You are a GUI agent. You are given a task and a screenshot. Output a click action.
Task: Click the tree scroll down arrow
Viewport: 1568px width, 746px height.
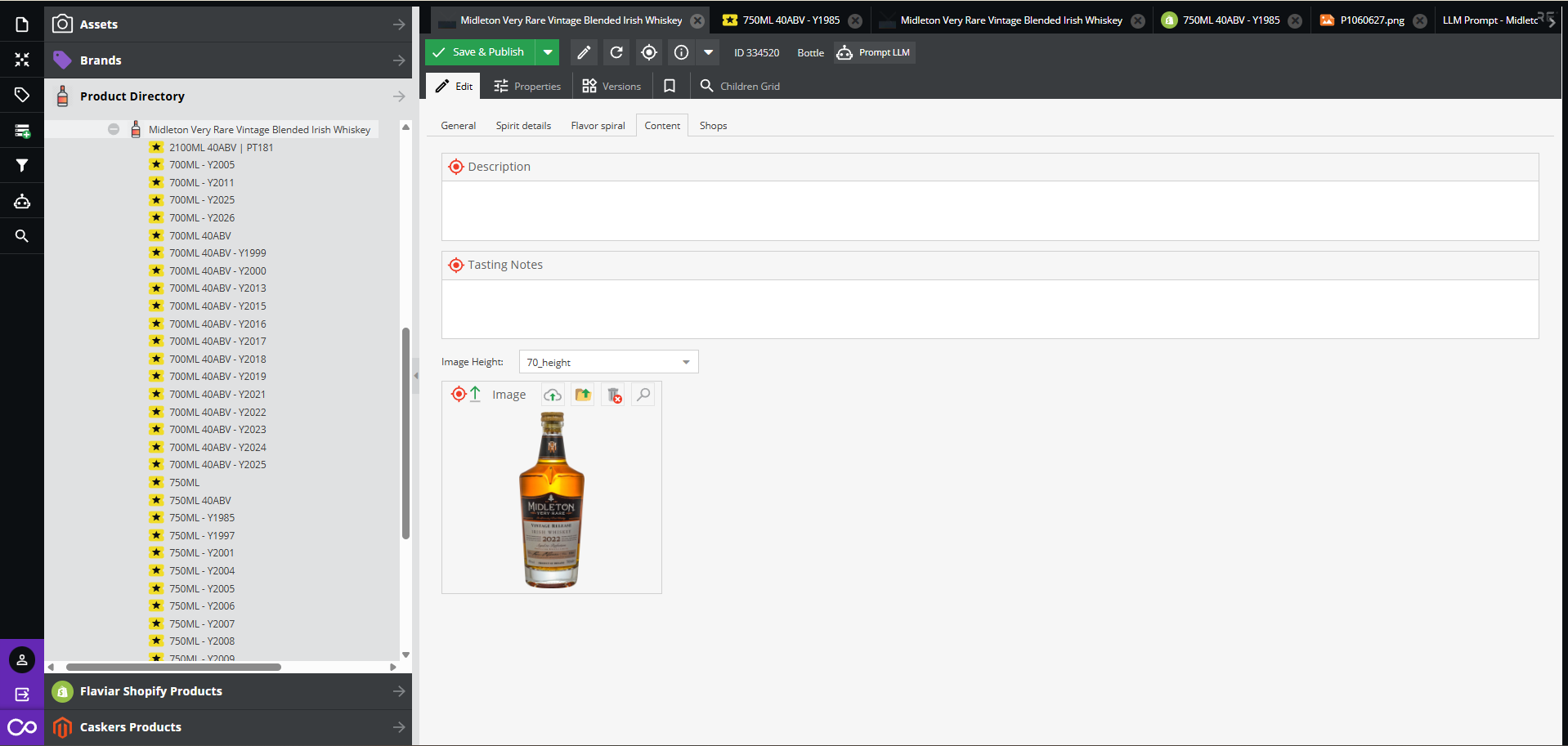click(x=405, y=654)
